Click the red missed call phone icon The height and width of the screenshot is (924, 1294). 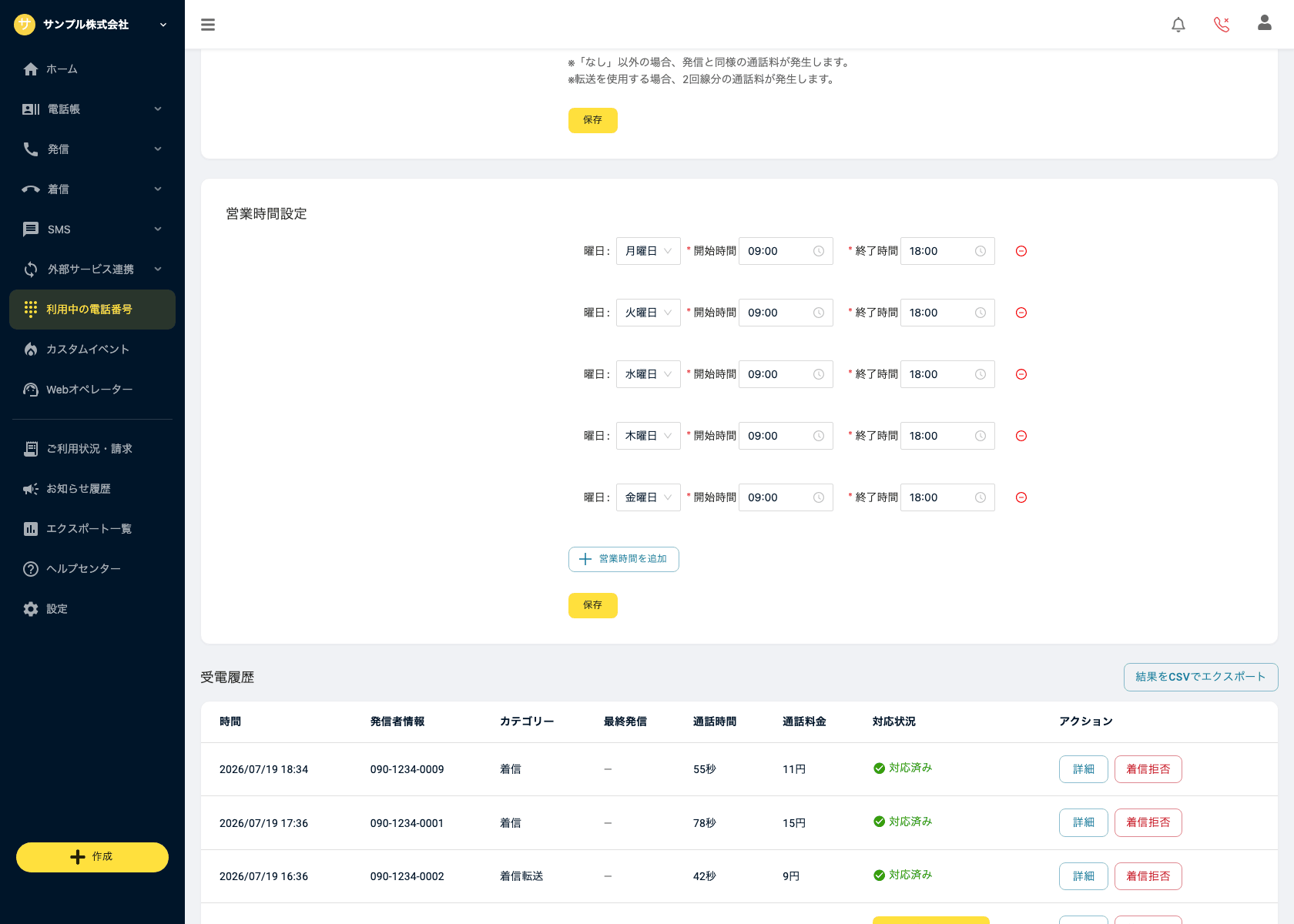tap(1222, 25)
